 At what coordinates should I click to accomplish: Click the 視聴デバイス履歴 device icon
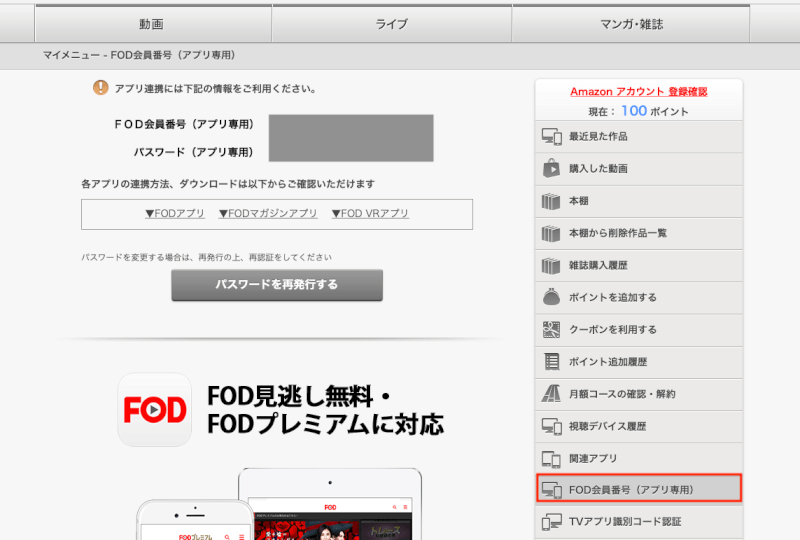pyautogui.click(x=552, y=426)
